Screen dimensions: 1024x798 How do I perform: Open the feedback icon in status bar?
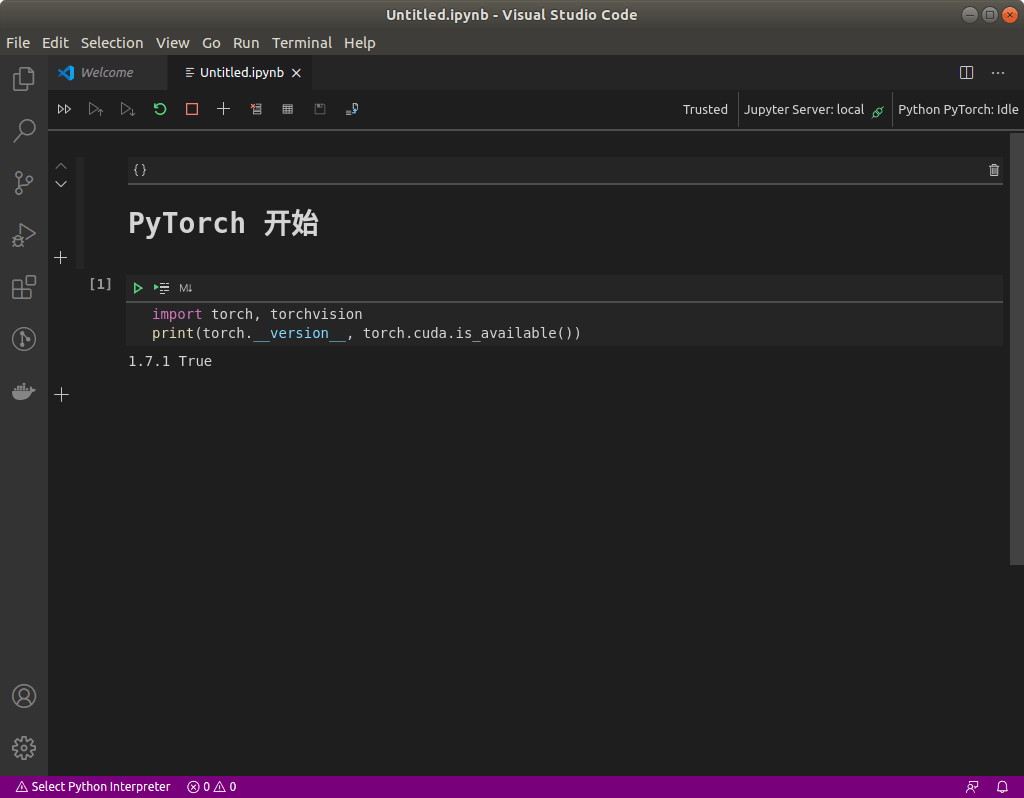[x=972, y=787]
